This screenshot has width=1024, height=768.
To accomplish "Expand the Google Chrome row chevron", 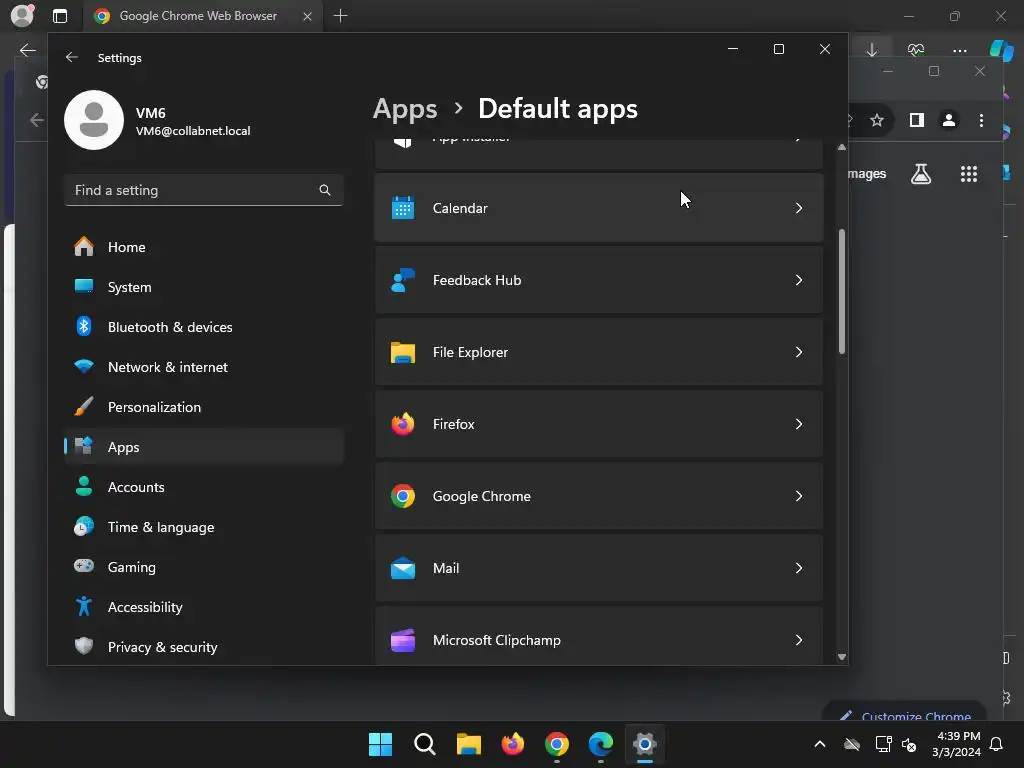I will coord(799,496).
